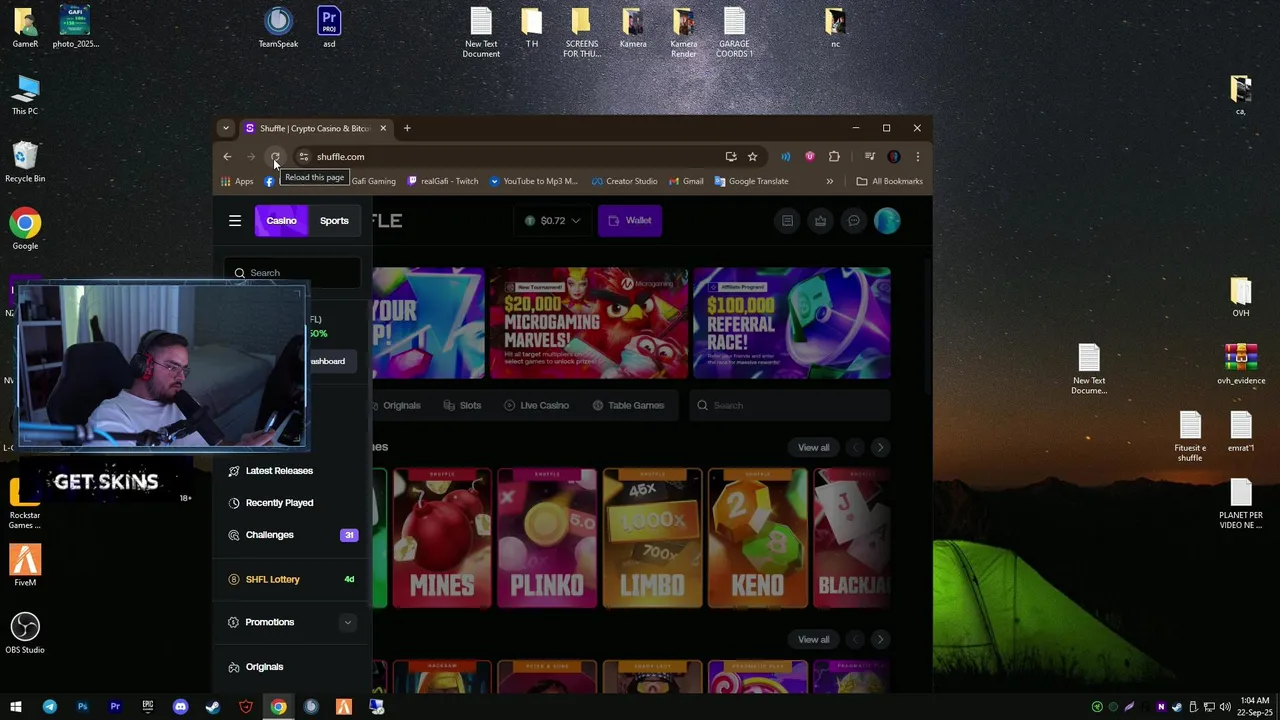This screenshot has height=720, width=1280.
Task: Open the Gmail bookmark
Action: 686,181
